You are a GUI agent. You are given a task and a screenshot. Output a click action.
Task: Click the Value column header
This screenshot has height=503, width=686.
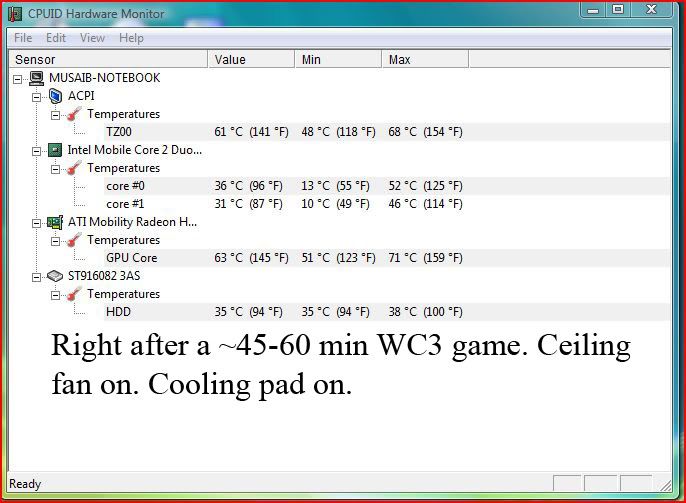click(251, 59)
